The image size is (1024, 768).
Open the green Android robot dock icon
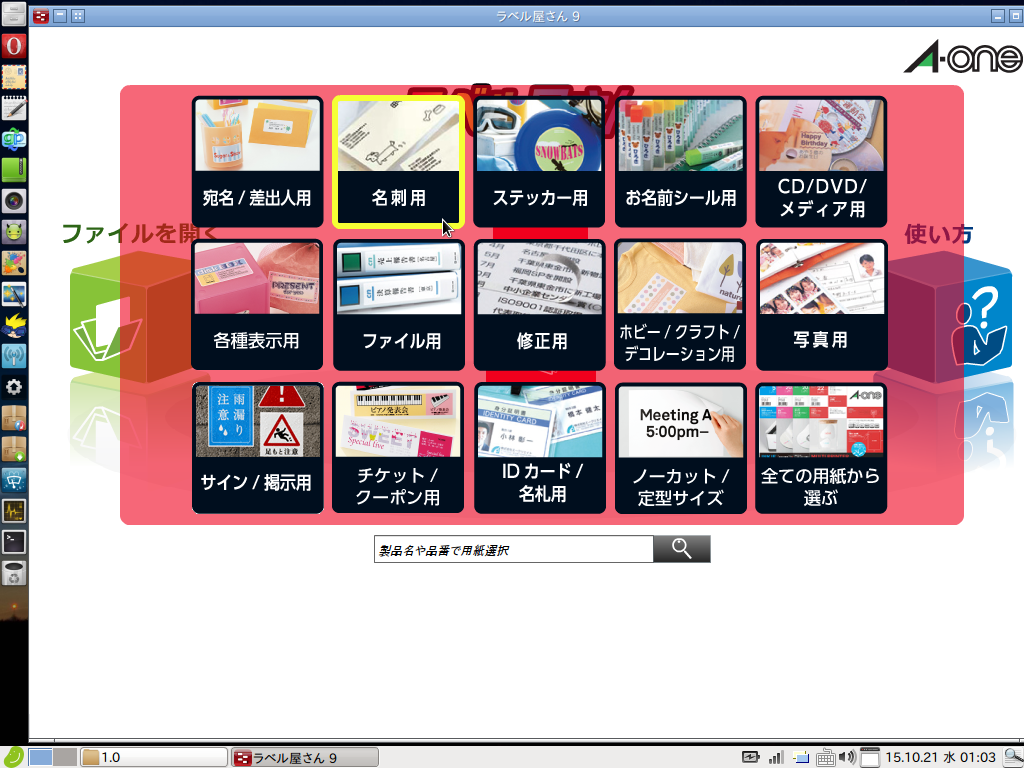click(x=14, y=231)
